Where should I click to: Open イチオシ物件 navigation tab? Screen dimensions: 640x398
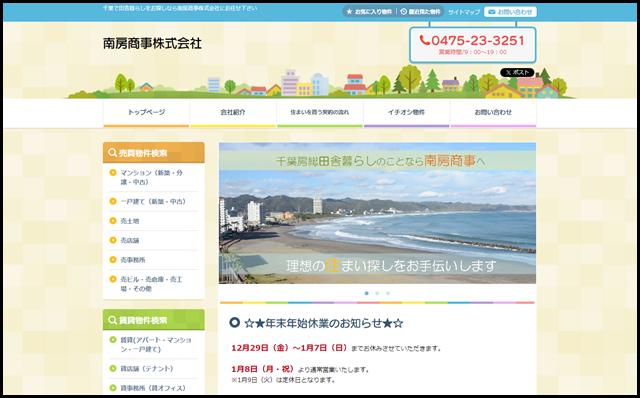pyautogui.click(x=407, y=113)
